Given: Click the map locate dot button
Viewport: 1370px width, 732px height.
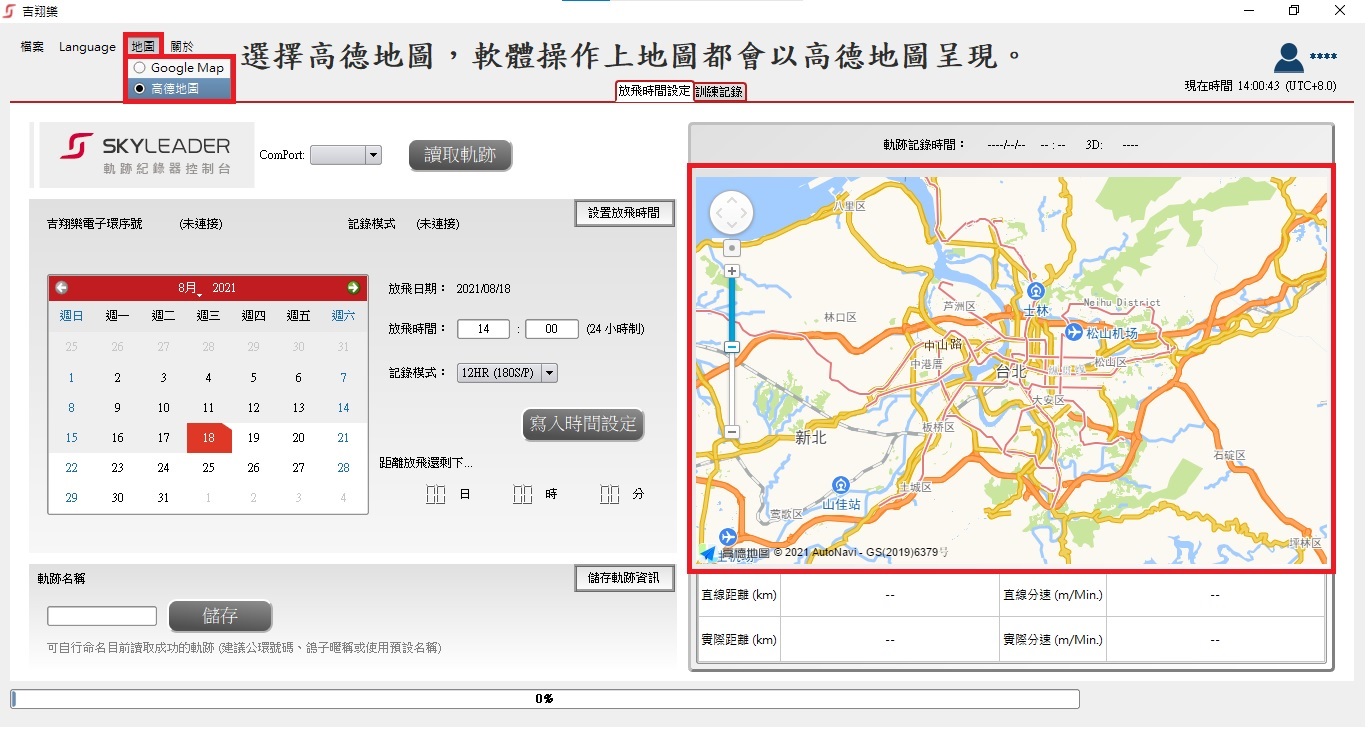Looking at the screenshot, I should [732, 247].
